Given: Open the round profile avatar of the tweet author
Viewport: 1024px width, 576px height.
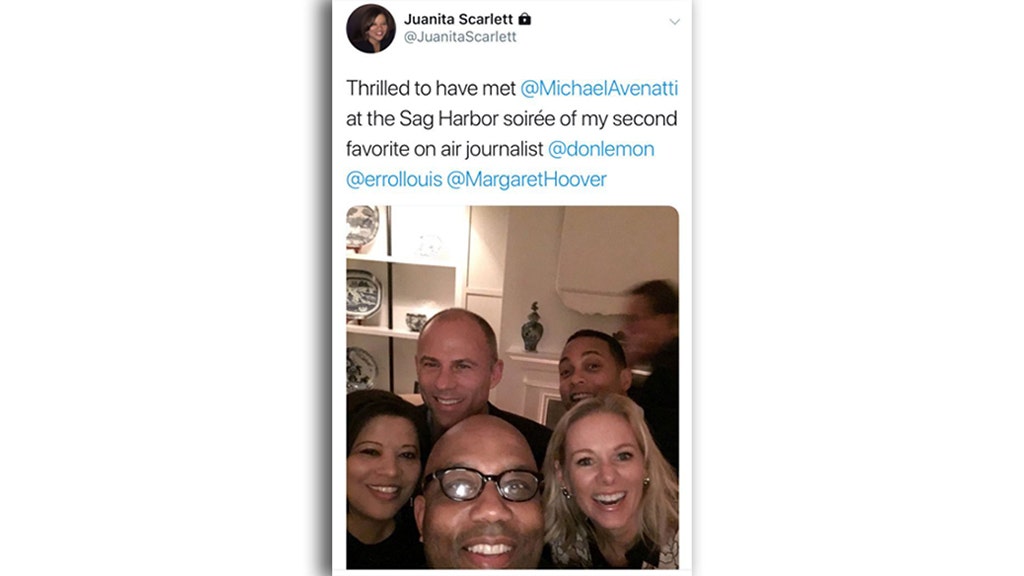Looking at the screenshot, I should [x=371, y=28].
